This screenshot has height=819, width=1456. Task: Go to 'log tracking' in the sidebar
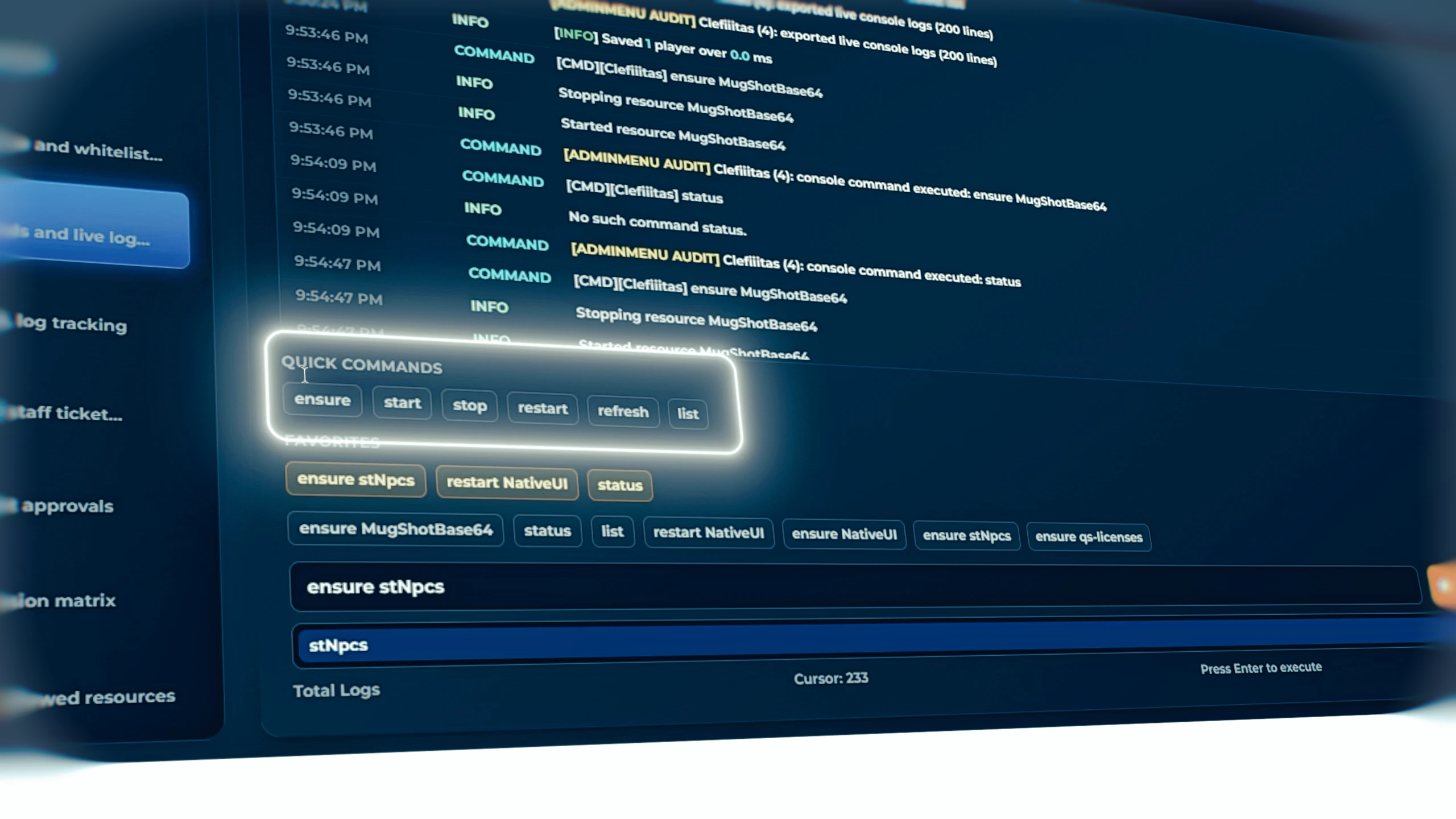coord(71,324)
